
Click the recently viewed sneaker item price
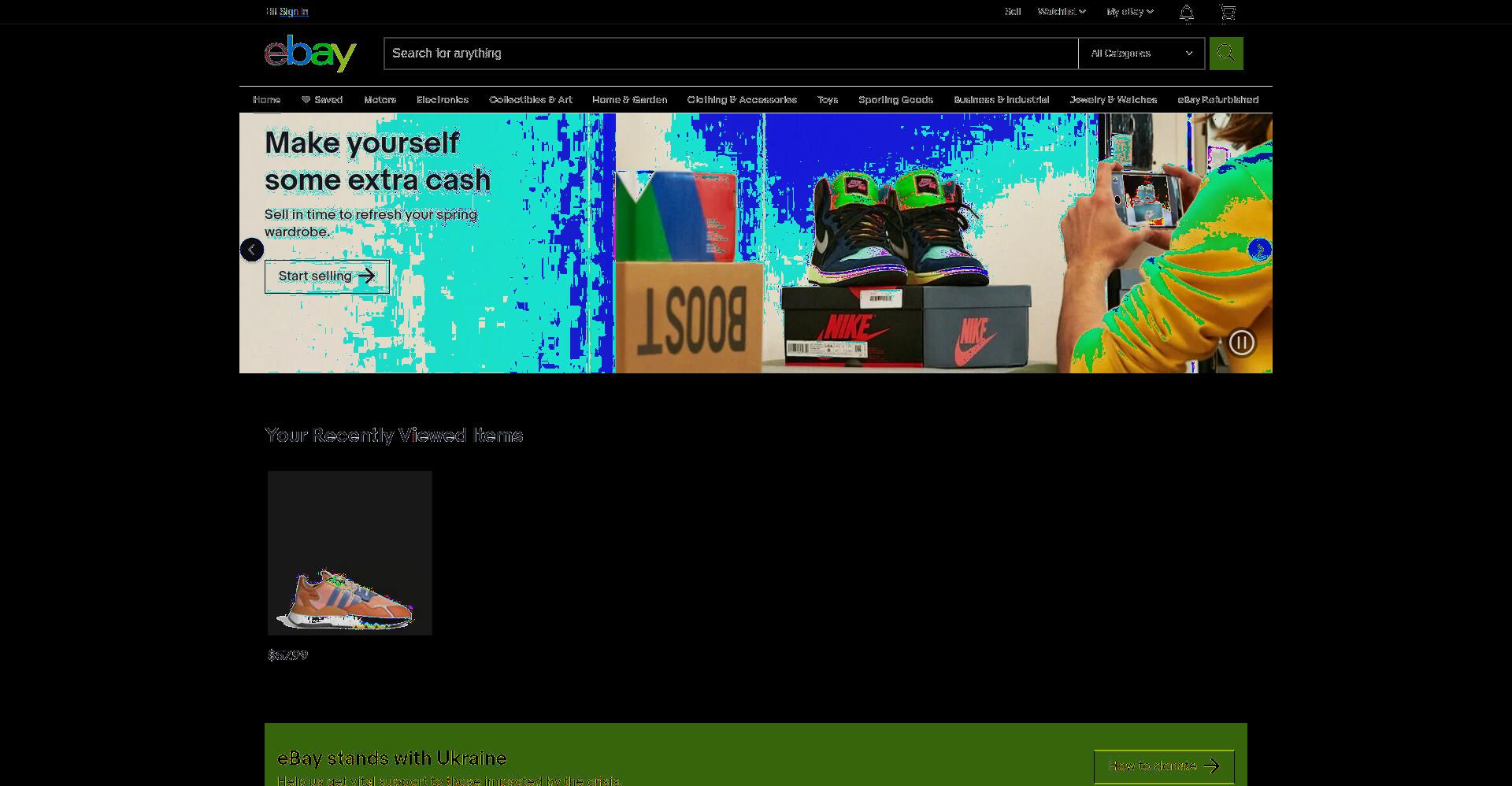[288, 655]
